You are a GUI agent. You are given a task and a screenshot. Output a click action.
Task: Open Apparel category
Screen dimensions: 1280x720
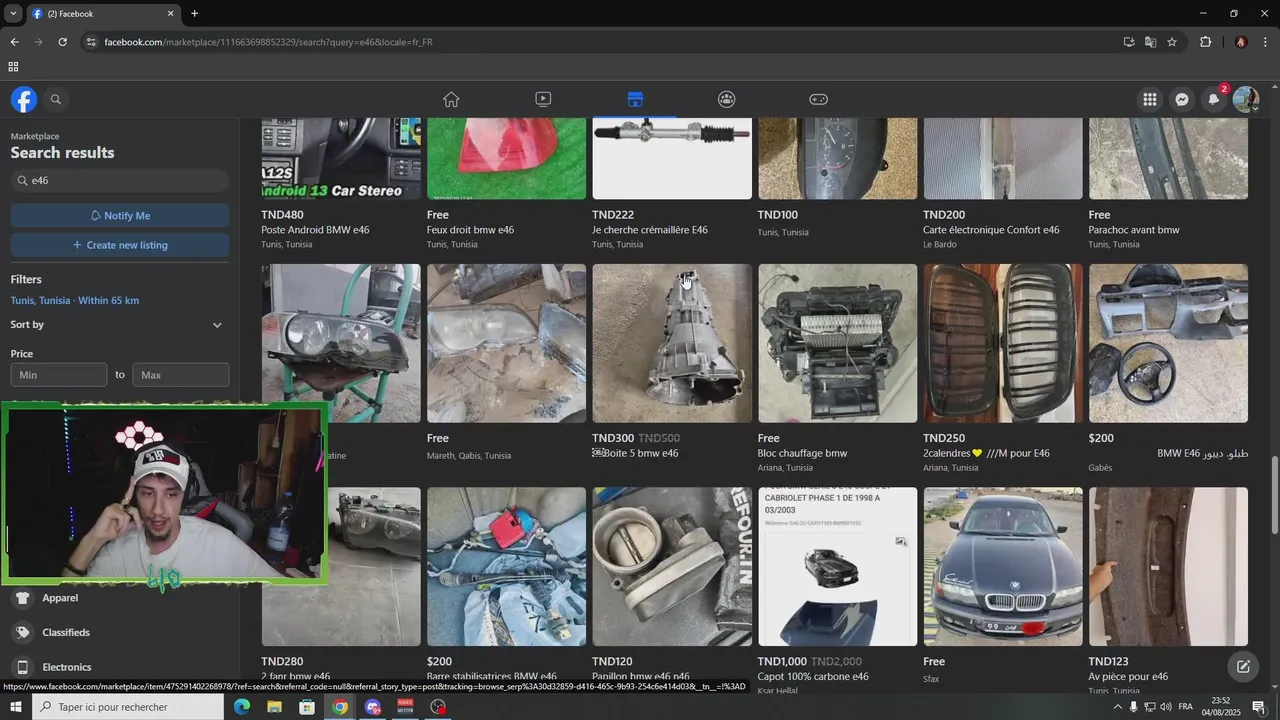tap(60, 598)
